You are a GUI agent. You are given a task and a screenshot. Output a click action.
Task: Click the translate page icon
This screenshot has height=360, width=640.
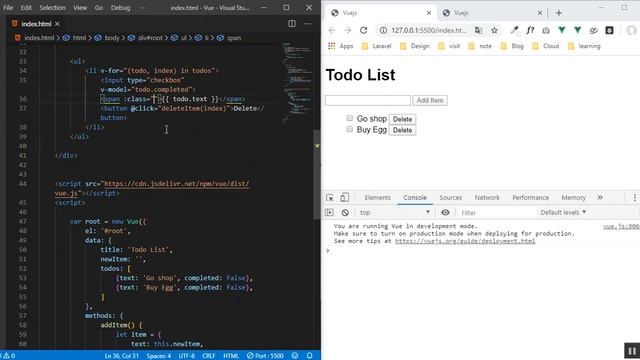point(478,30)
